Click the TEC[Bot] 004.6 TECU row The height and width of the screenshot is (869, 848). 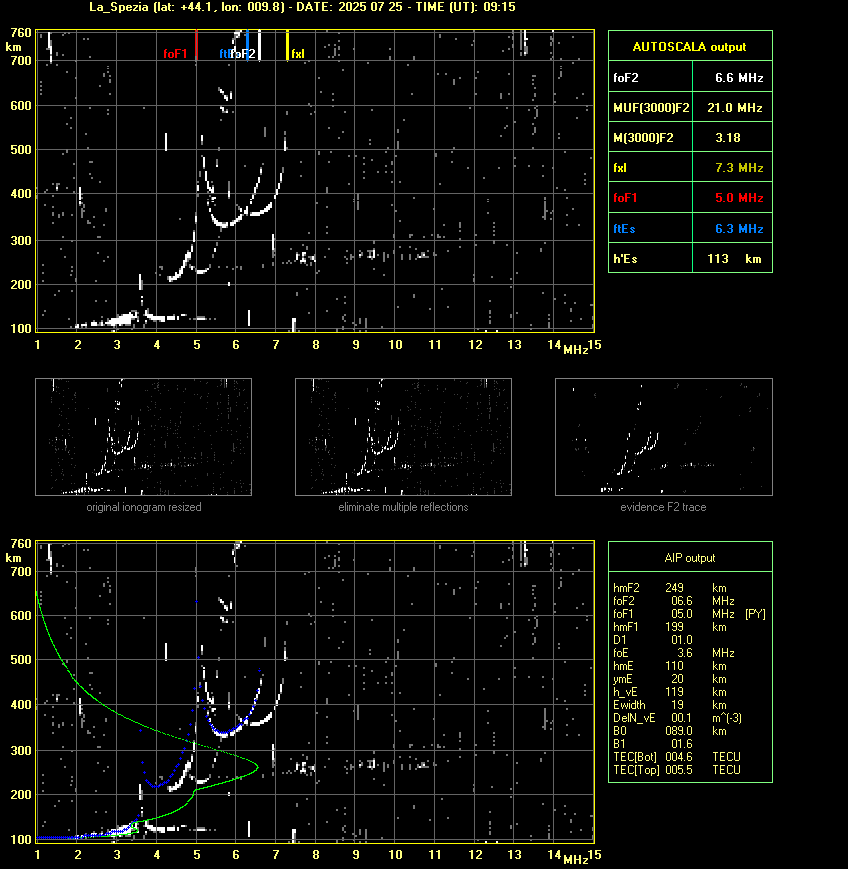click(677, 756)
